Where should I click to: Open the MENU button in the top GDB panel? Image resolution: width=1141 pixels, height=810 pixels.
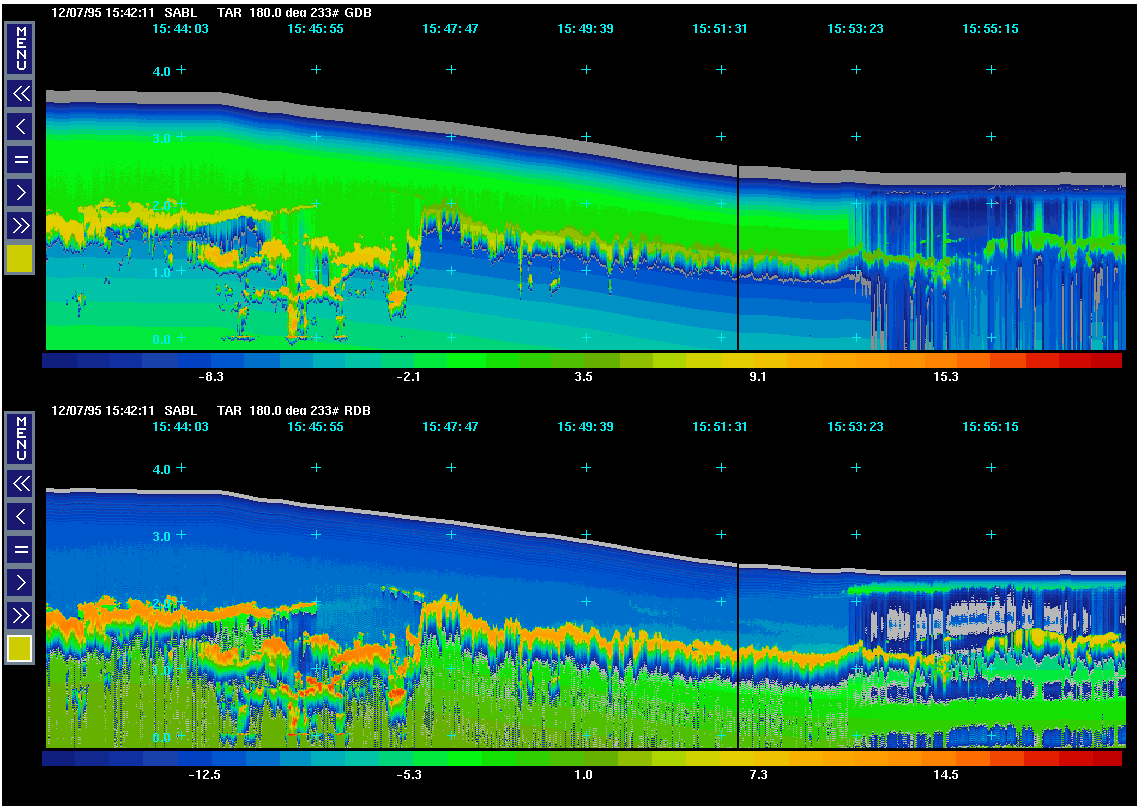pyautogui.click(x=20, y=48)
